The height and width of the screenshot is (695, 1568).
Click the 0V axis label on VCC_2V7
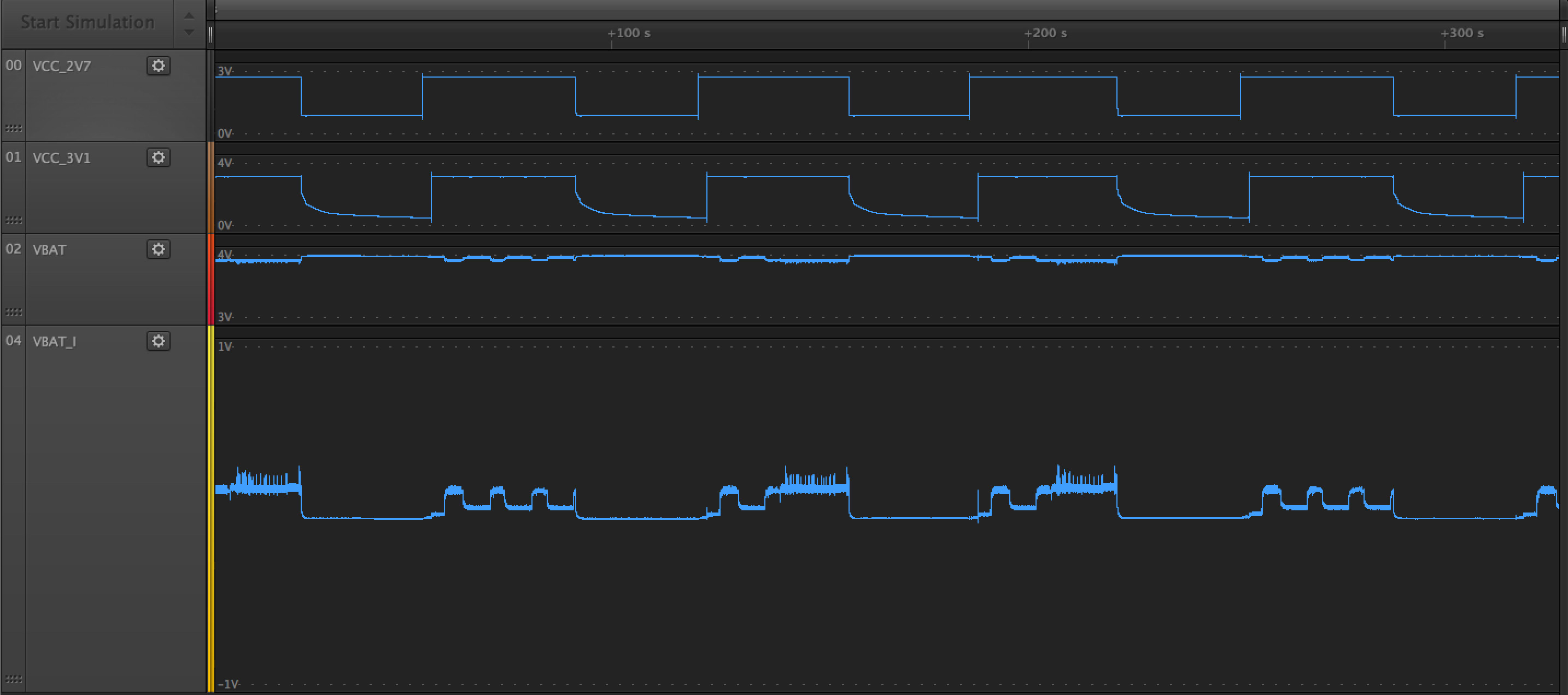[x=225, y=133]
